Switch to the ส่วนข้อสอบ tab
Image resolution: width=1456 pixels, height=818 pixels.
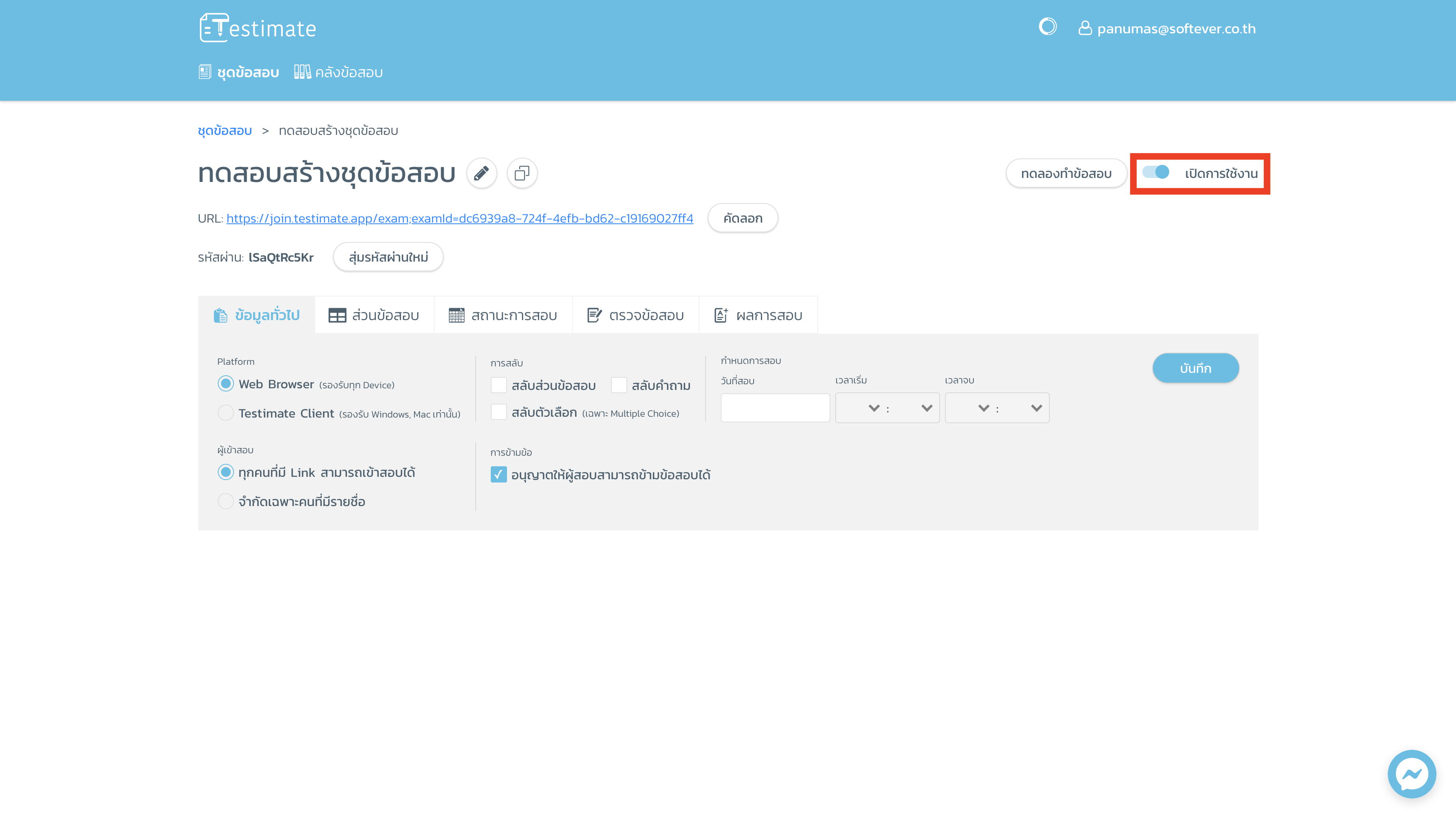[x=374, y=315]
